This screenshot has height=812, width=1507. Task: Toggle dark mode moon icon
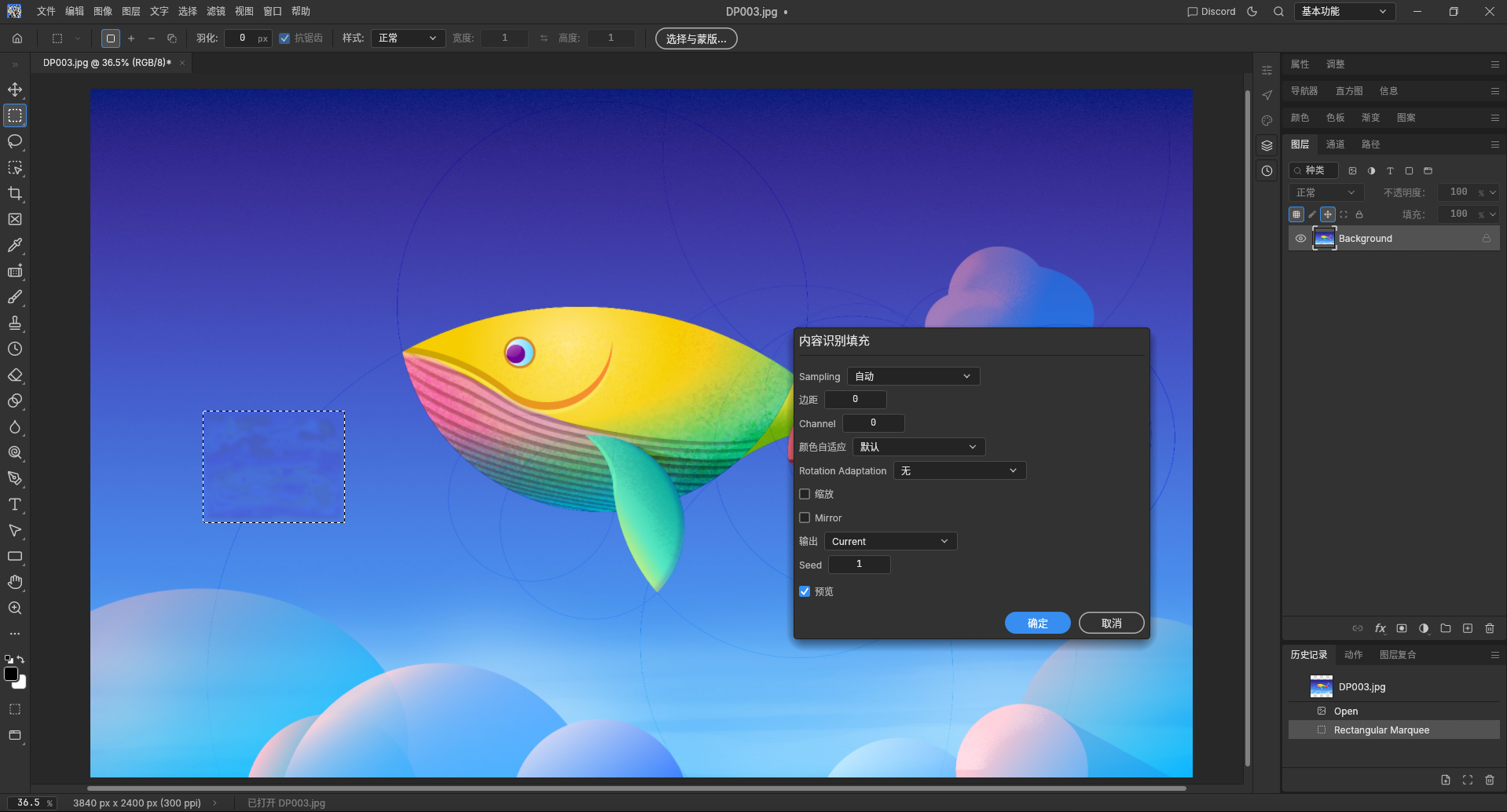click(1252, 12)
